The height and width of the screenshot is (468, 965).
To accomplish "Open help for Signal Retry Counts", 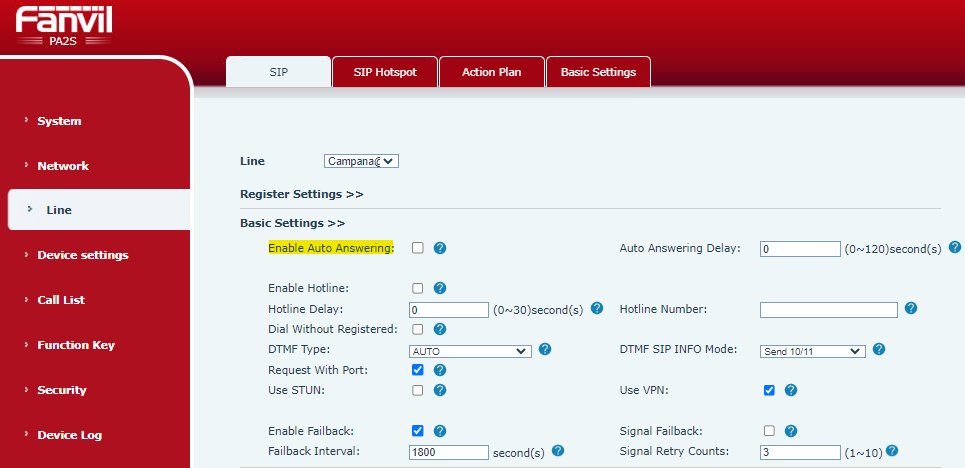I will coord(892,451).
